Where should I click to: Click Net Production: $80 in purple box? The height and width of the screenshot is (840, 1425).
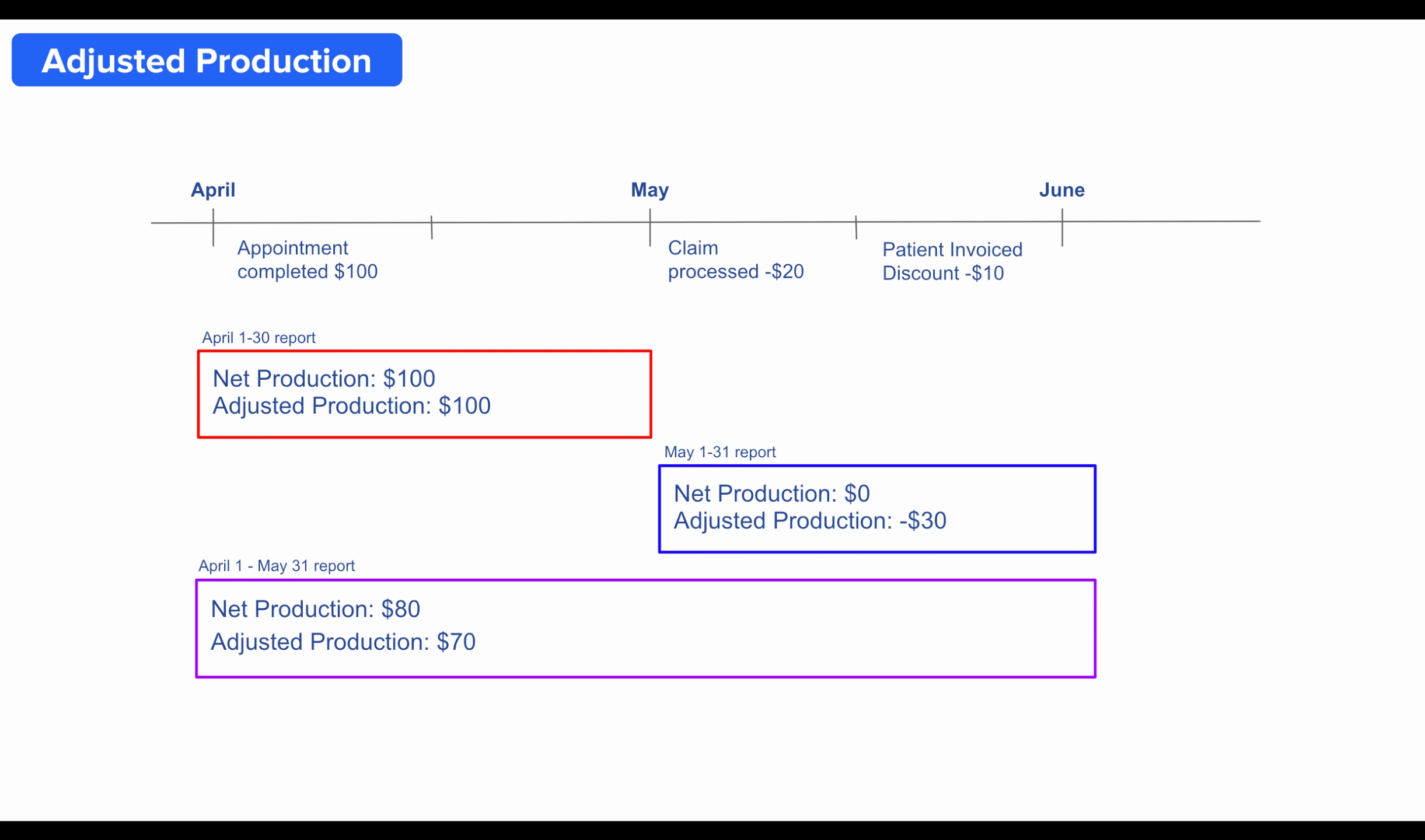[315, 609]
